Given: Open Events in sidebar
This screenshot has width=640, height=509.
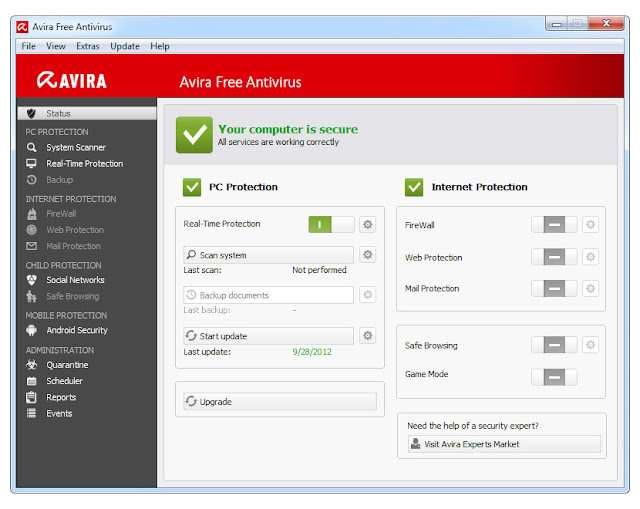Looking at the screenshot, I should (x=59, y=413).
